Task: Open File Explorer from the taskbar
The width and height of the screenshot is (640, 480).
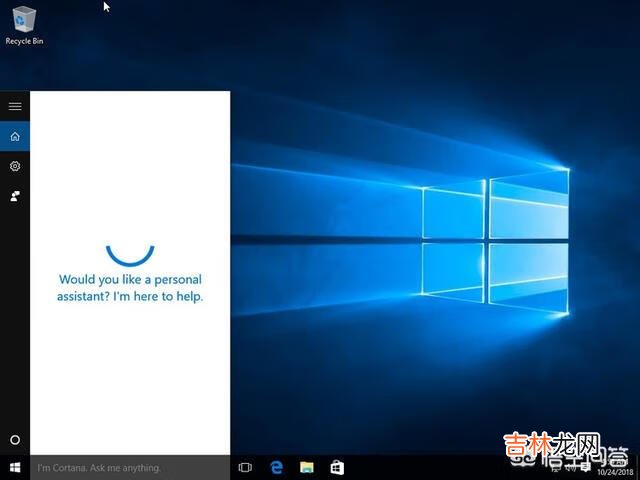Action: [x=307, y=467]
